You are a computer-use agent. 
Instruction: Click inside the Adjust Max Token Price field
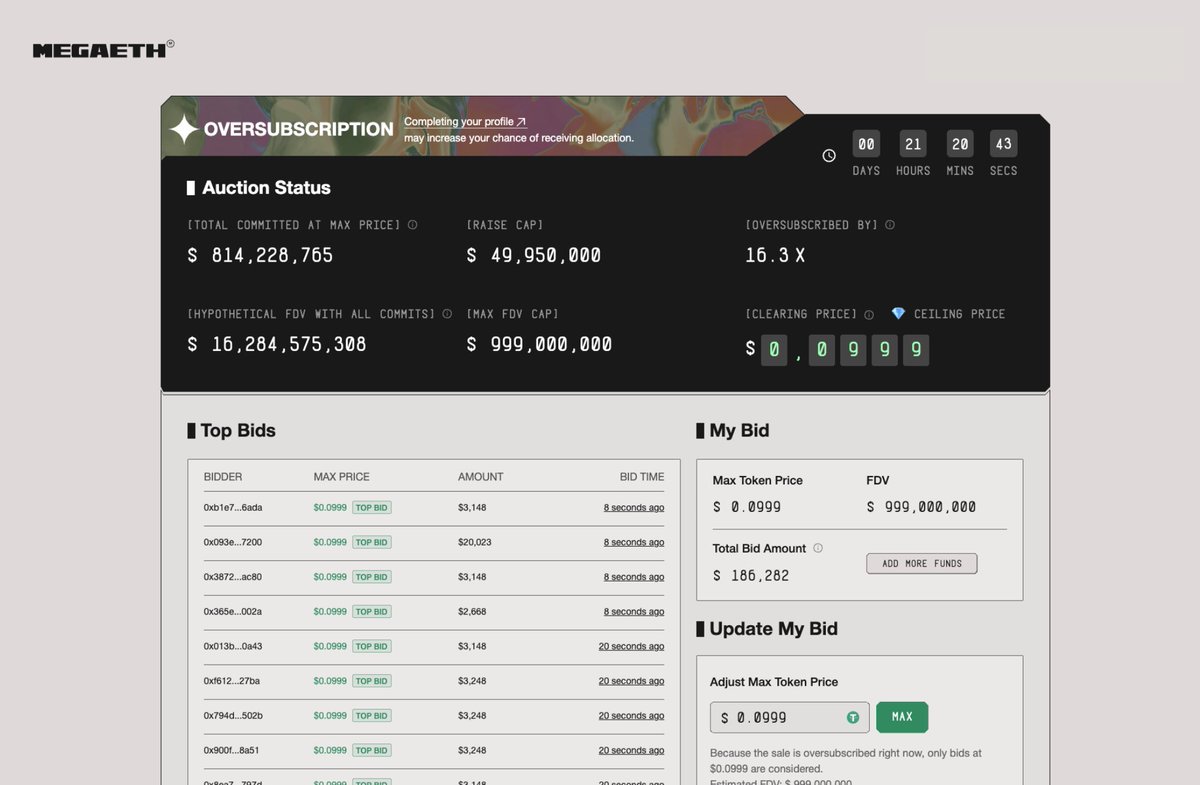[x=780, y=717]
